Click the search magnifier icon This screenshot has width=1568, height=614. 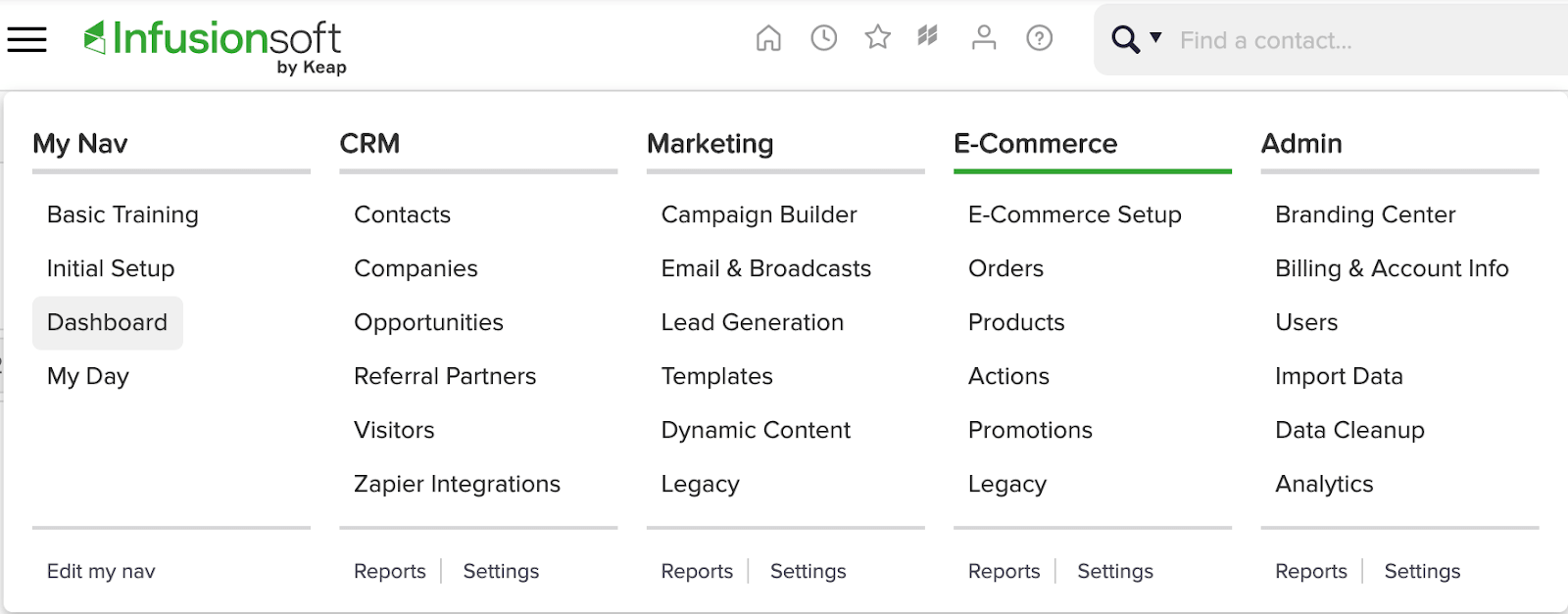[1125, 40]
